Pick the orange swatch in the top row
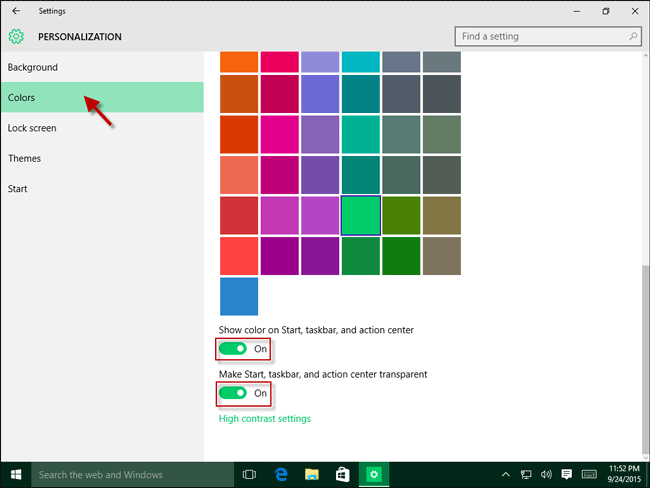650x488 pixels. click(x=239, y=62)
